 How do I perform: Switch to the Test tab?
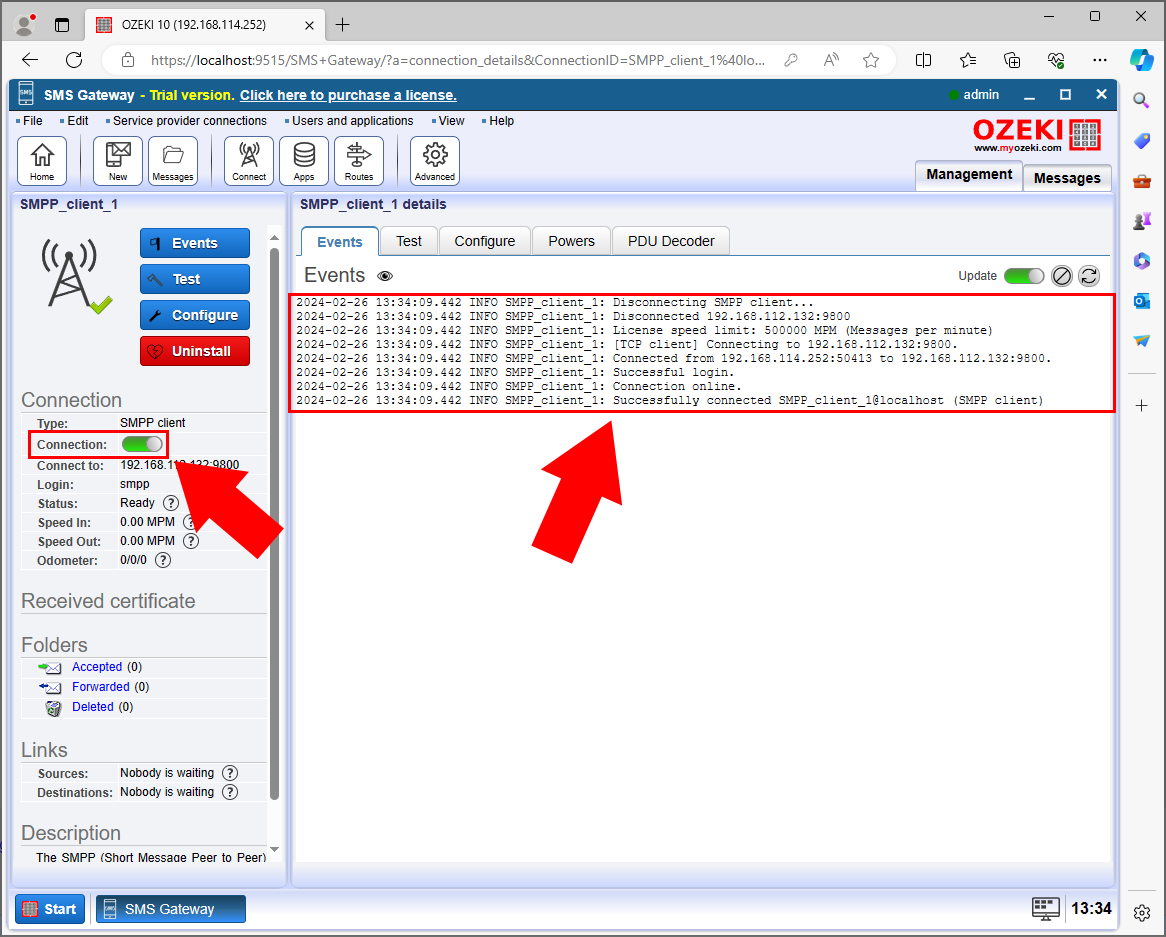click(x=408, y=241)
